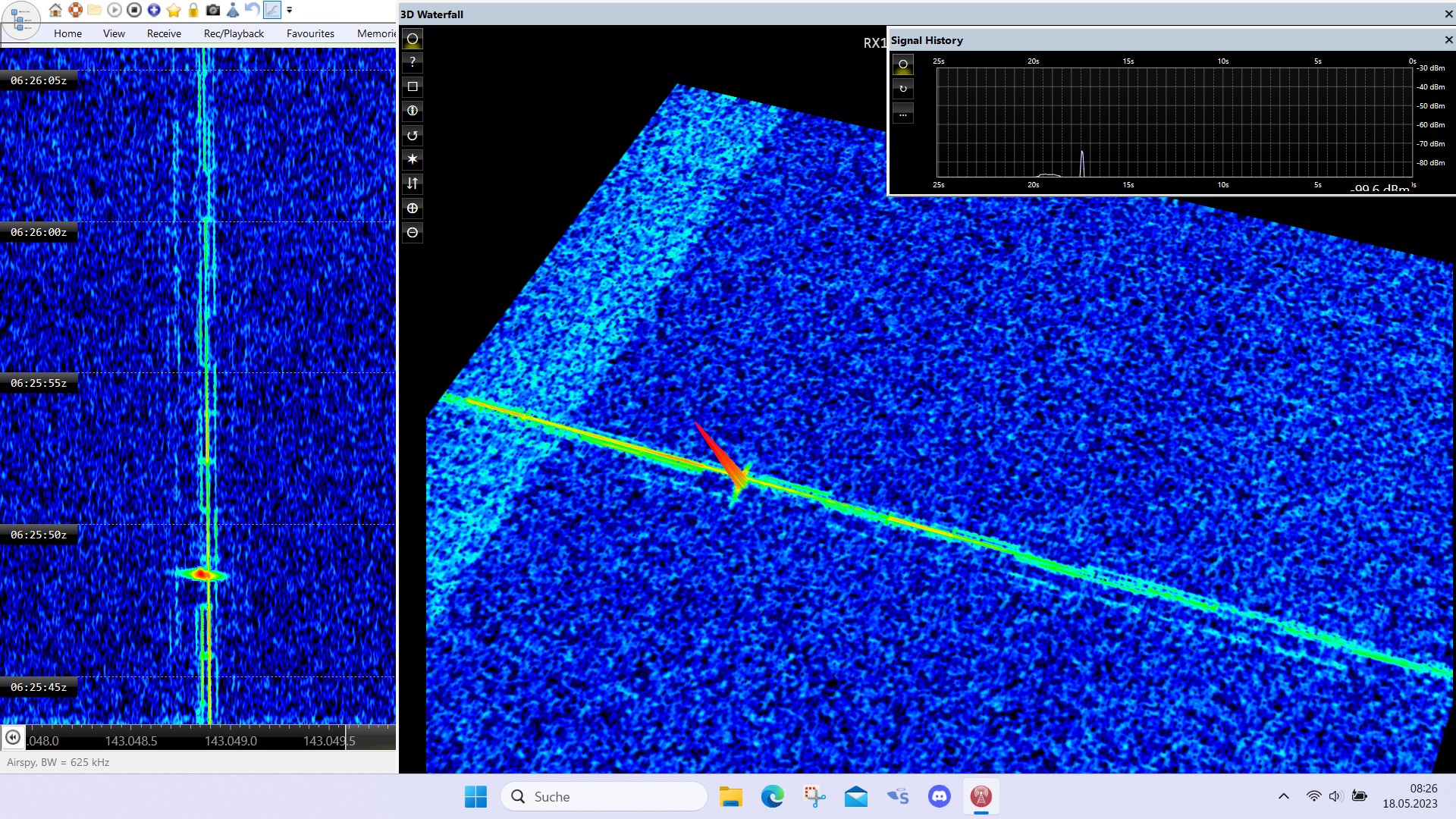The width and height of the screenshot is (1456, 819).
Task: Show hidden system tray icons chevron
Action: click(x=1283, y=796)
